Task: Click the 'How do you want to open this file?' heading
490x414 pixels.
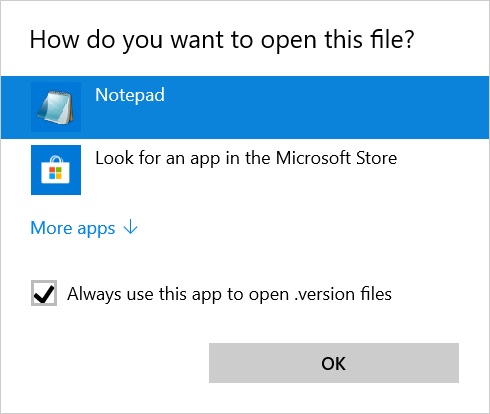Action: (x=222, y=40)
